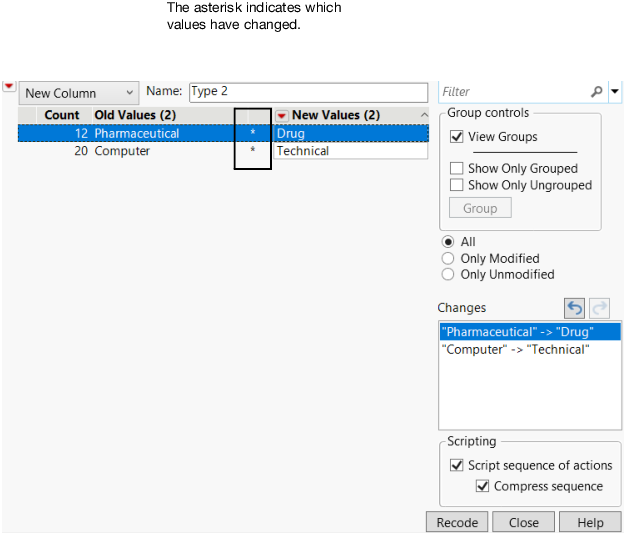Click the redo arrow in Changes
This screenshot has height=534, width=626.
pyautogui.click(x=600, y=308)
